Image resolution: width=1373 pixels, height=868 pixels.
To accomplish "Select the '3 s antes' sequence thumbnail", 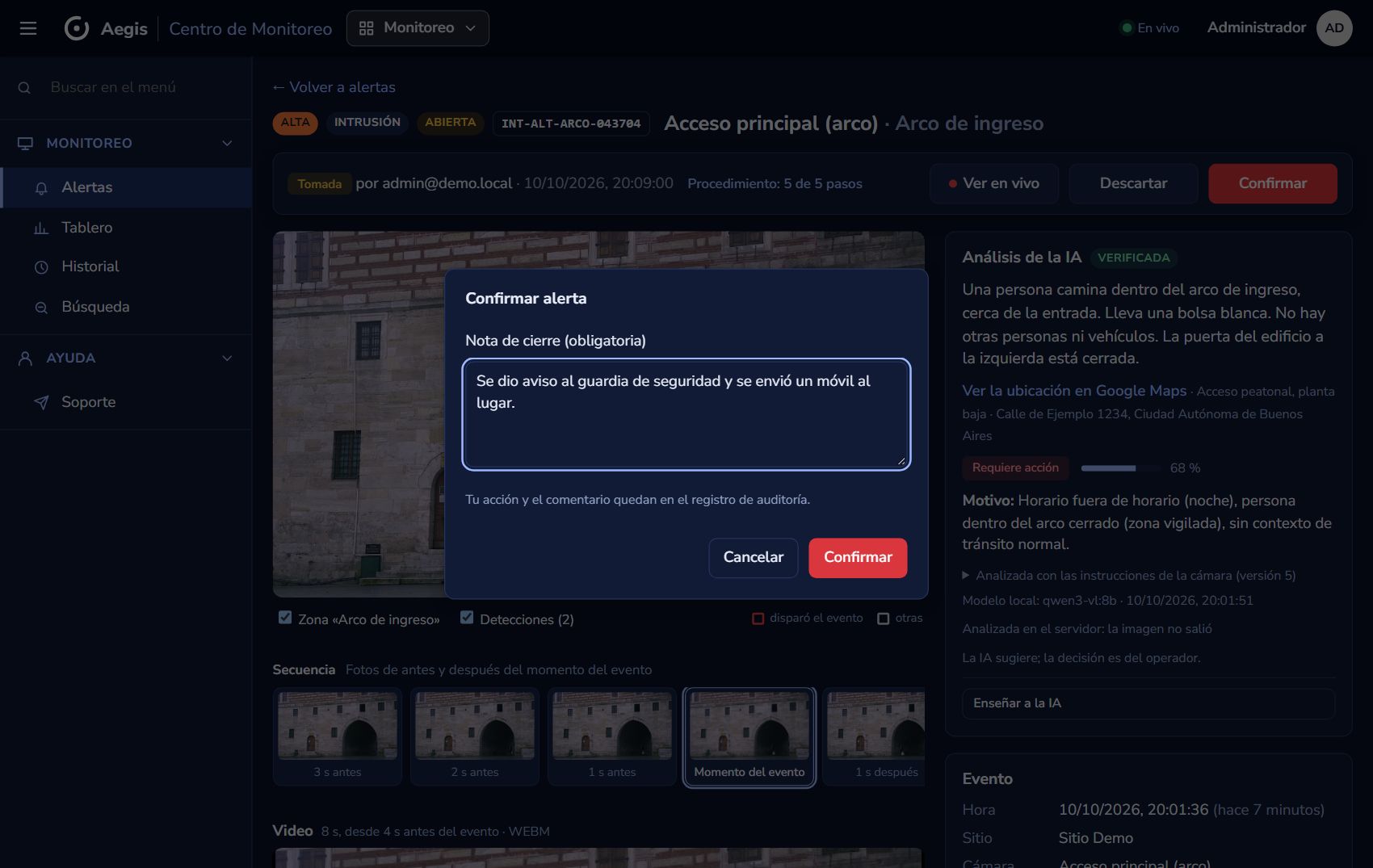I will (338, 736).
